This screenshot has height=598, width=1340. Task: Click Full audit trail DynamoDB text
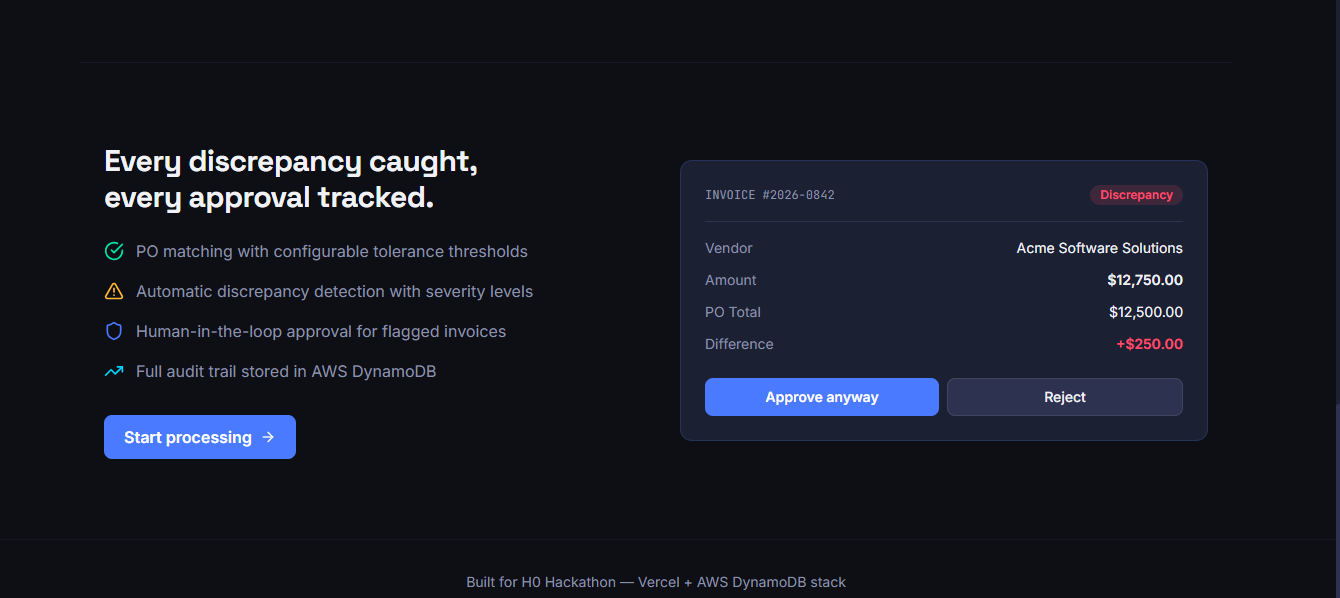tap(286, 371)
